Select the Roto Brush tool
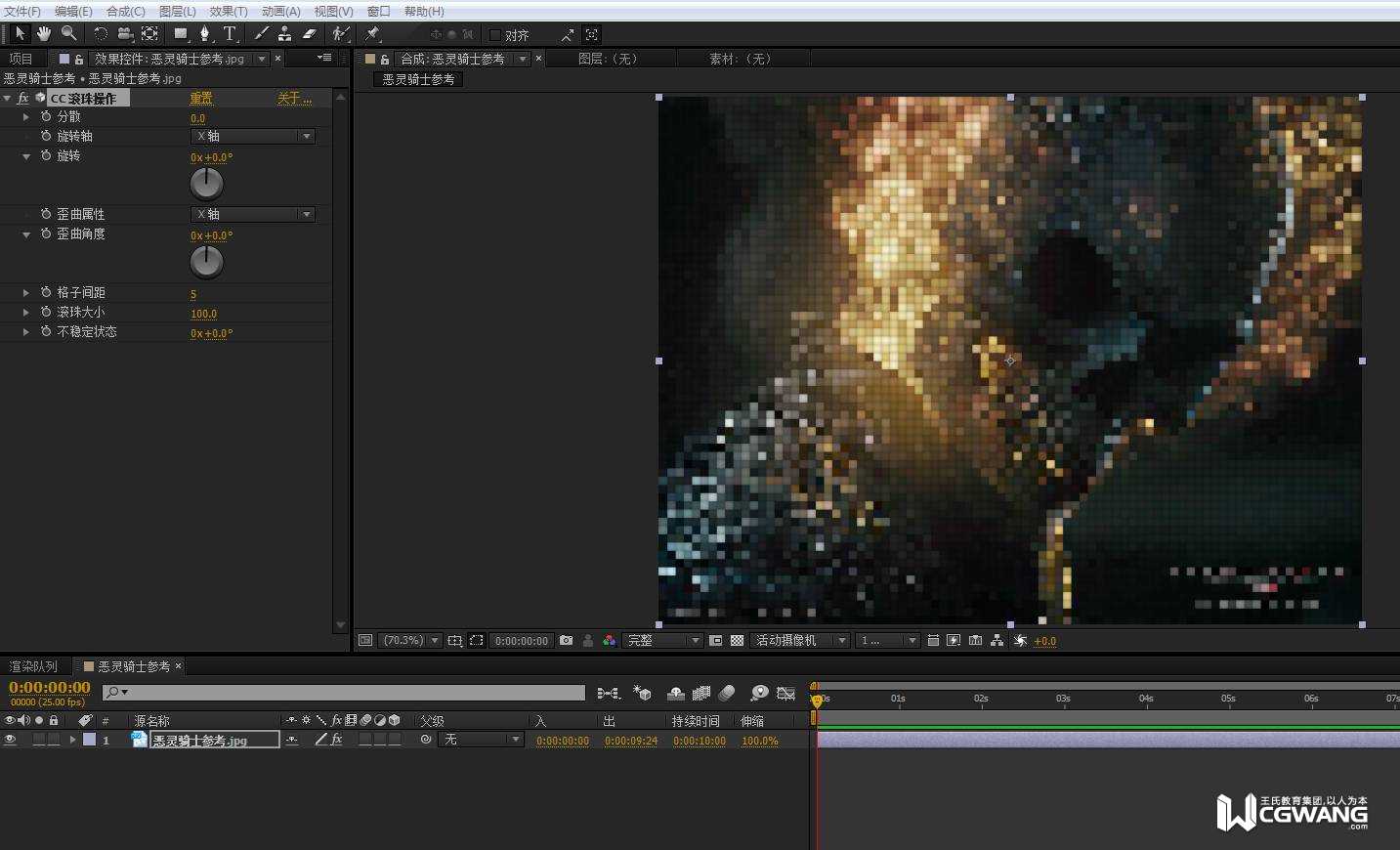Viewport: 1400px width, 850px height. click(340, 33)
